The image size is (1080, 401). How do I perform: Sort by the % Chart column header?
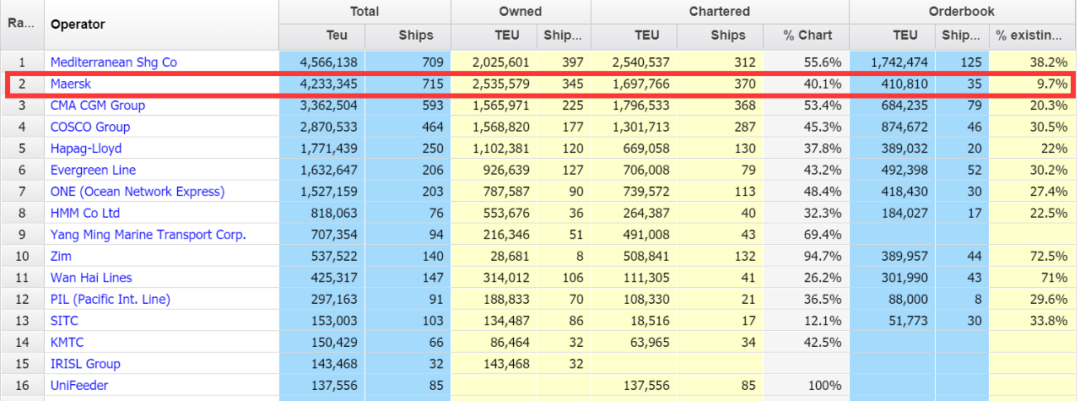pyautogui.click(x=807, y=36)
